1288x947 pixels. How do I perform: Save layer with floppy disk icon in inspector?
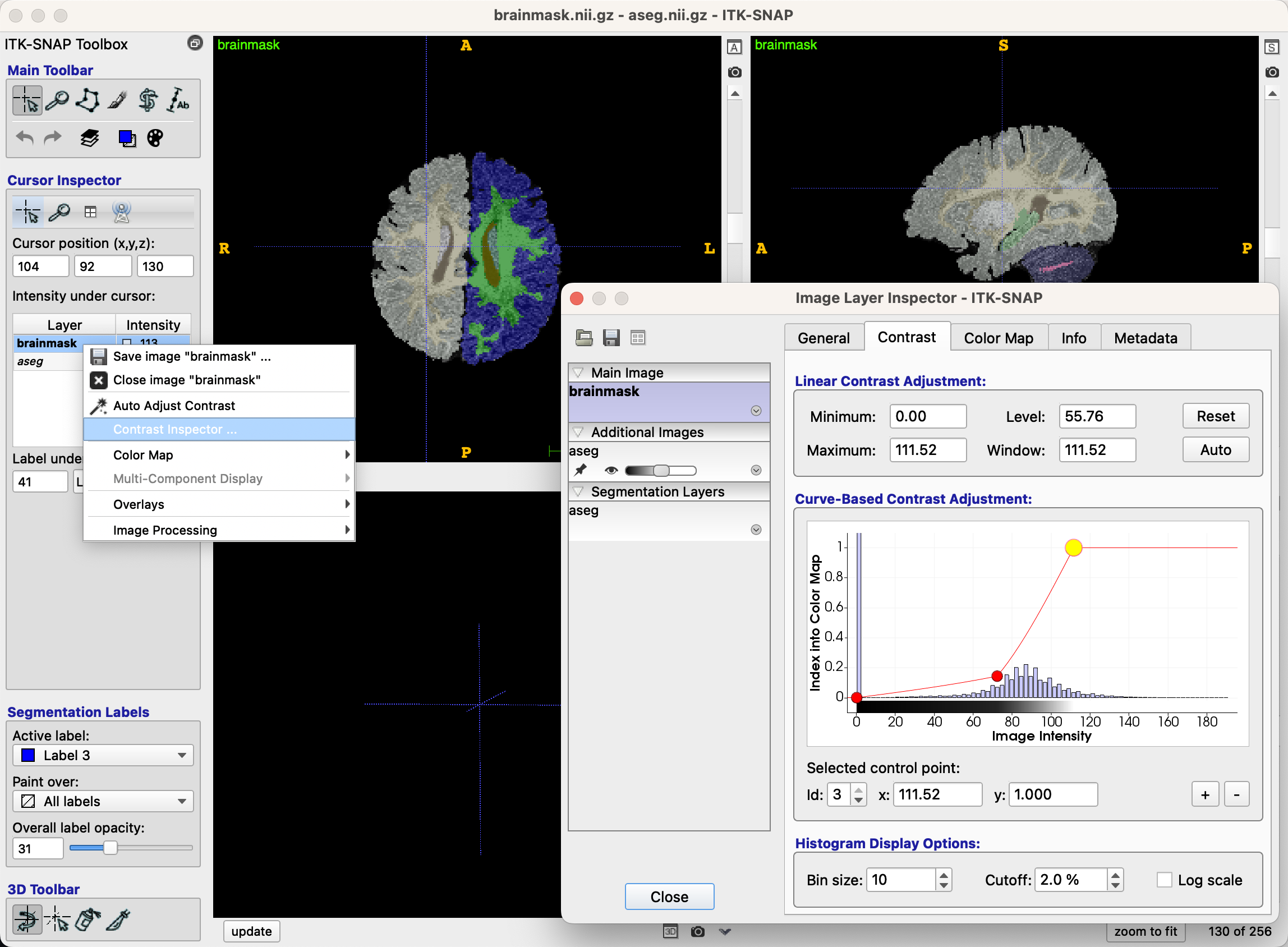click(x=611, y=338)
